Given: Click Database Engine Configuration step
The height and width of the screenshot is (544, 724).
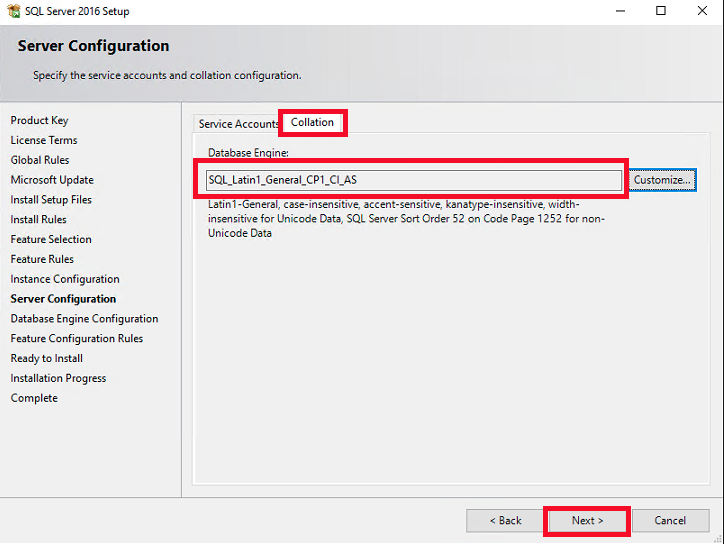Looking at the screenshot, I should [x=84, y=319].
